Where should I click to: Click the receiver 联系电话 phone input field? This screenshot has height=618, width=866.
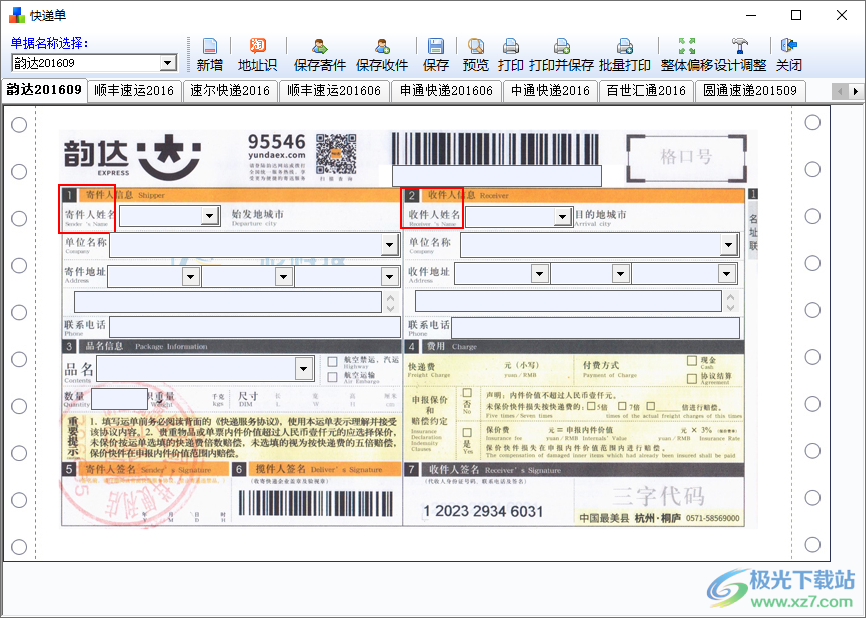(x=594, y=327)
